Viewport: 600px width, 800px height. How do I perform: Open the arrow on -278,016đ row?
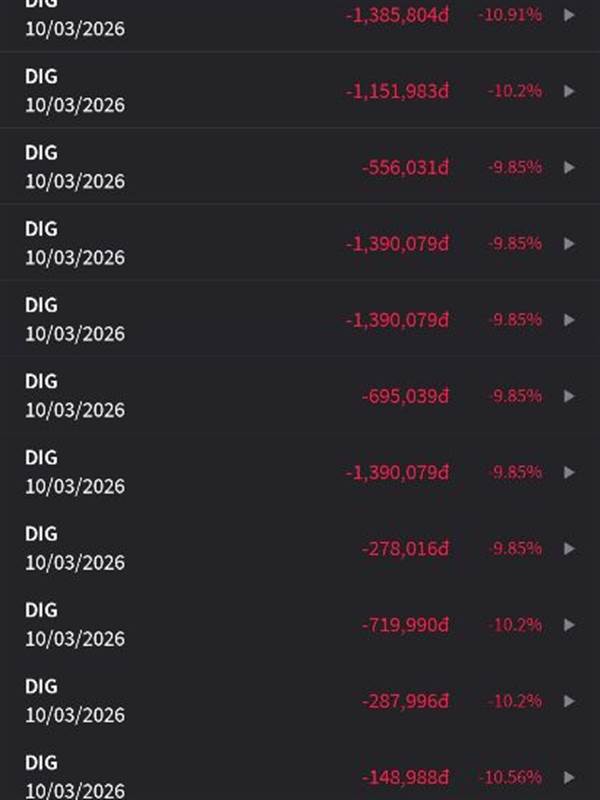(570, 548)
